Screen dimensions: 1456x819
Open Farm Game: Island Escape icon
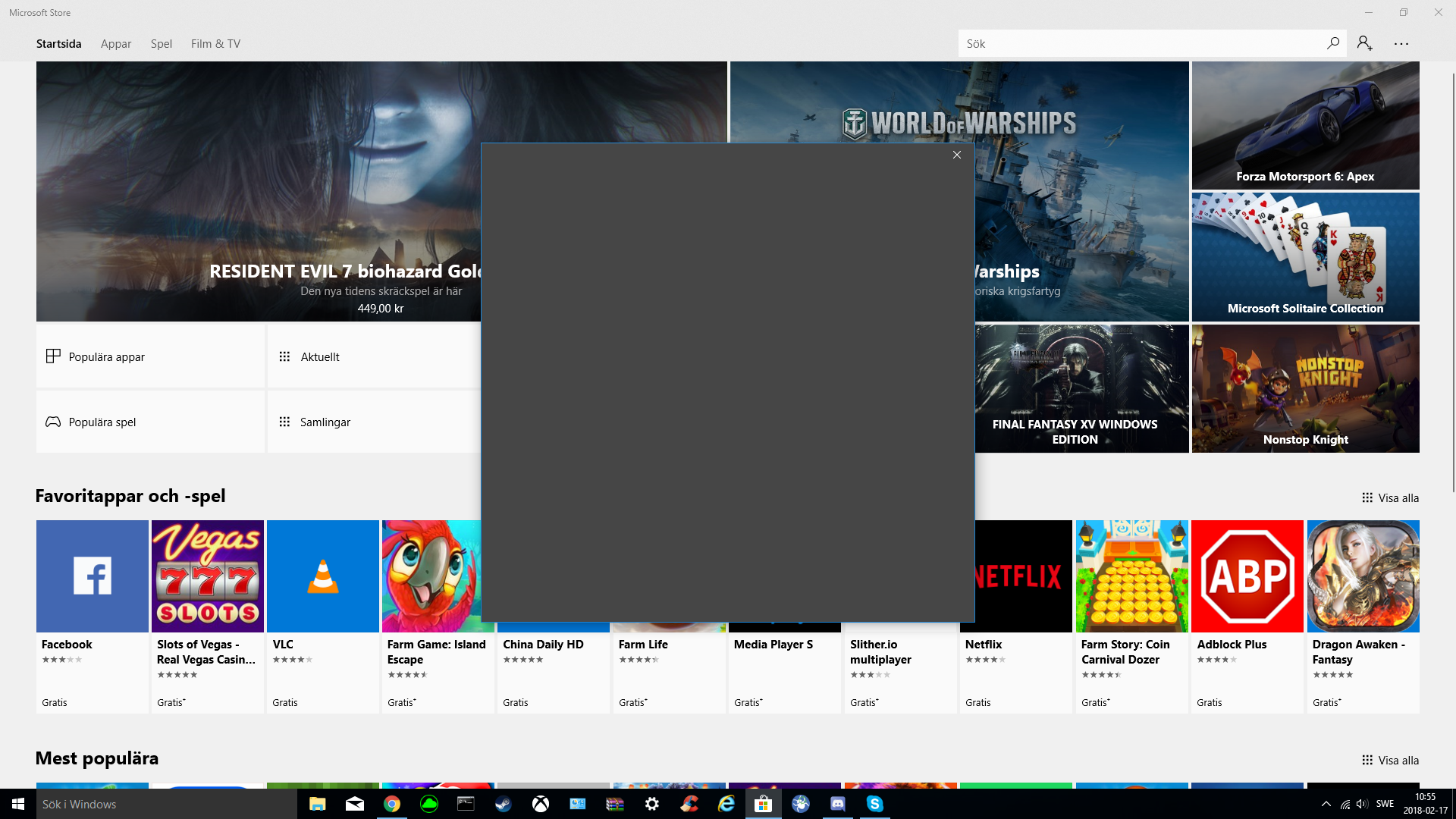[431, 576]
